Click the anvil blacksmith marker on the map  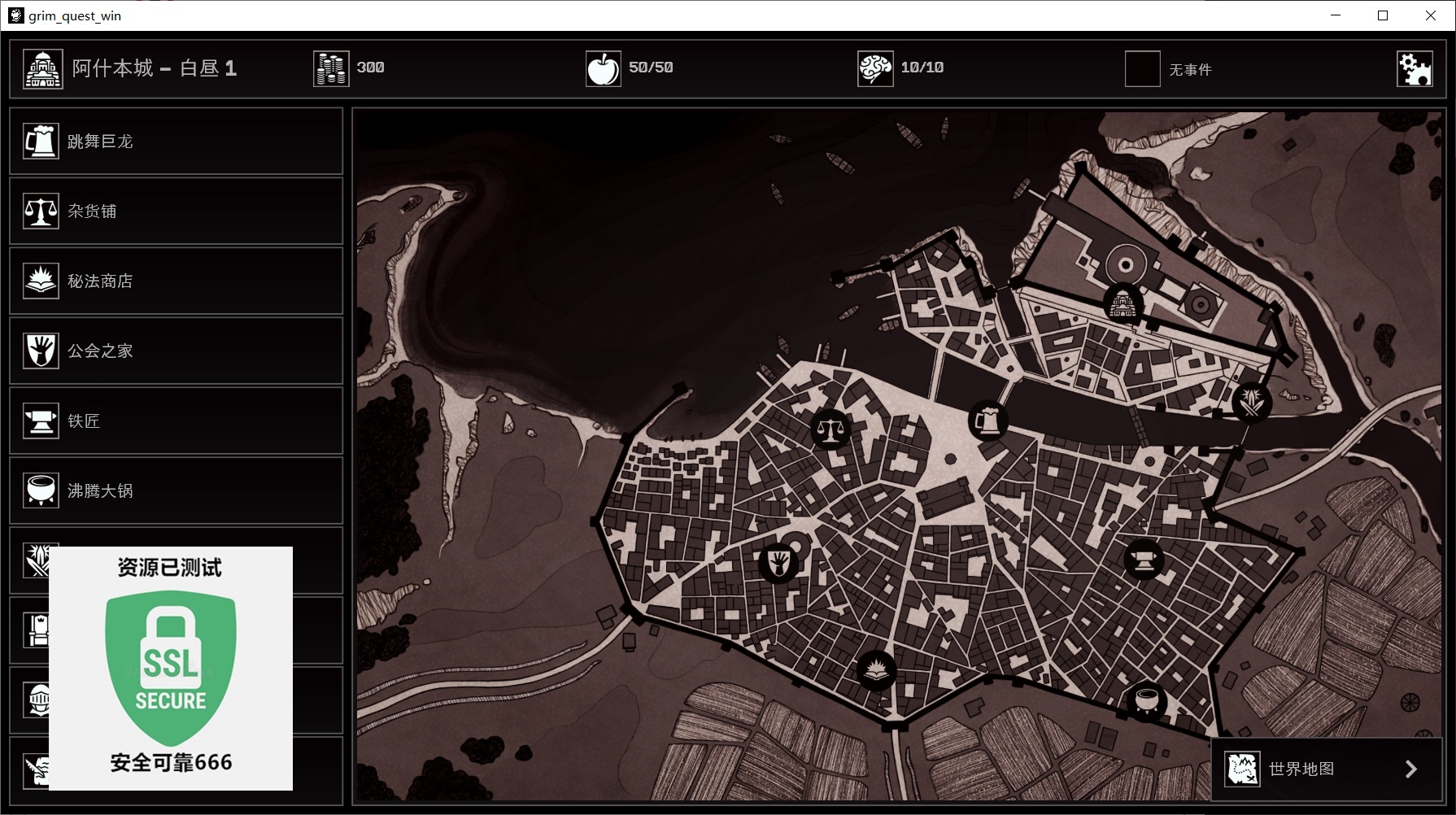(1144, 560)
